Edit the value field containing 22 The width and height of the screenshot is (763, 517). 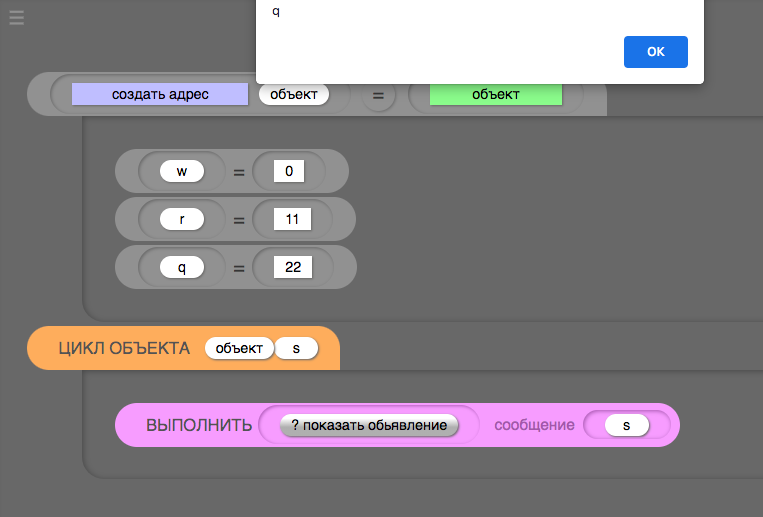292,267
